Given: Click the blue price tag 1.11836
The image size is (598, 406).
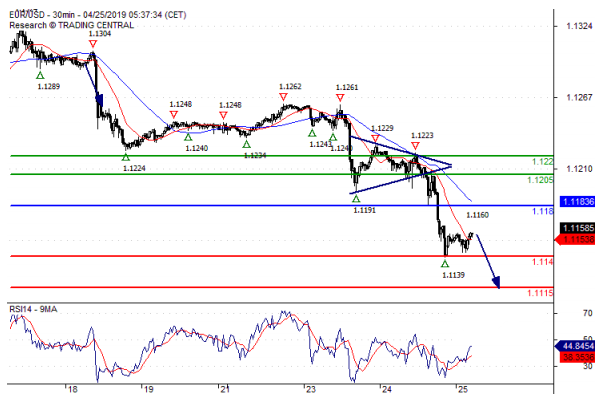Looking at the screenshot, I should [x=577, y=201].
